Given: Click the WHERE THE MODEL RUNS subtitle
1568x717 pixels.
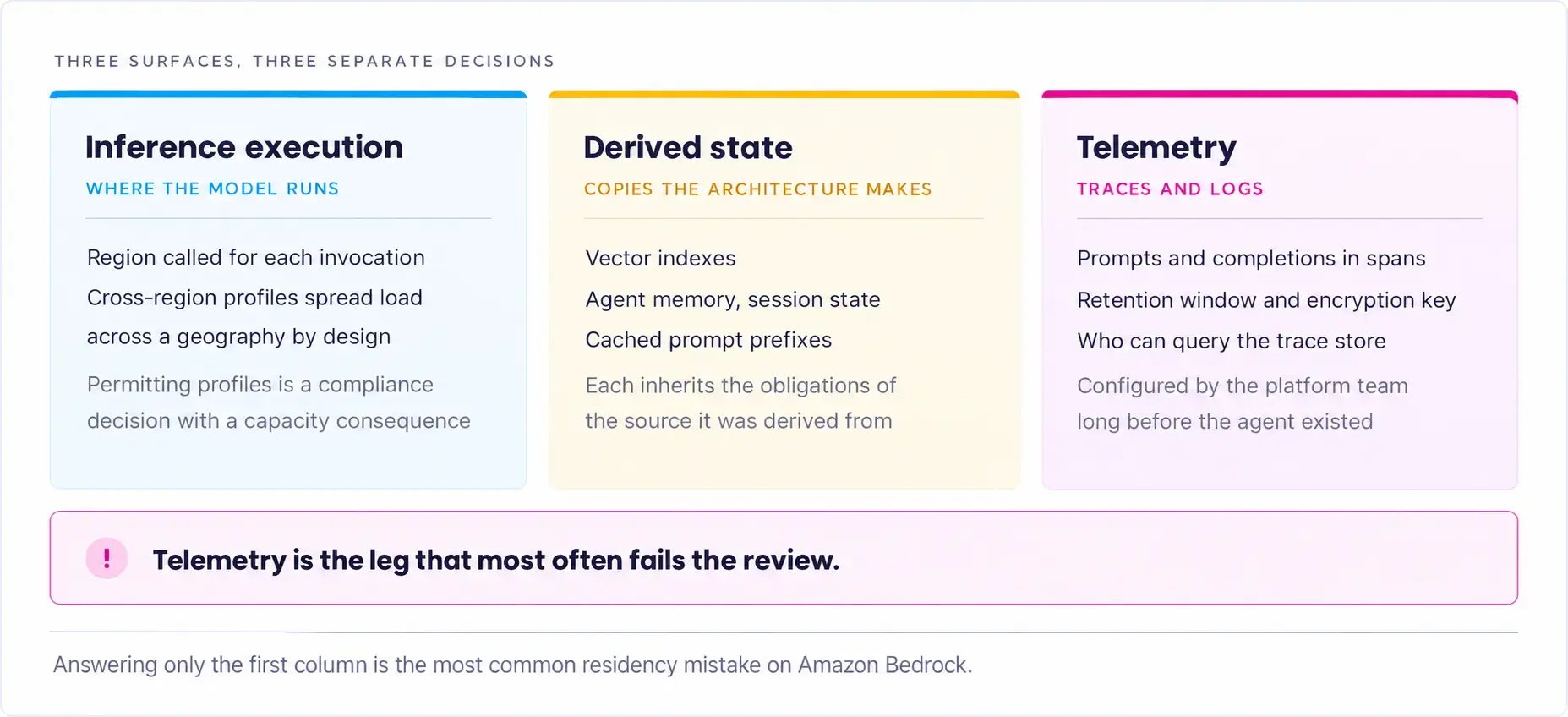Looking at the screenshot, I should click(x=212, y=189).
